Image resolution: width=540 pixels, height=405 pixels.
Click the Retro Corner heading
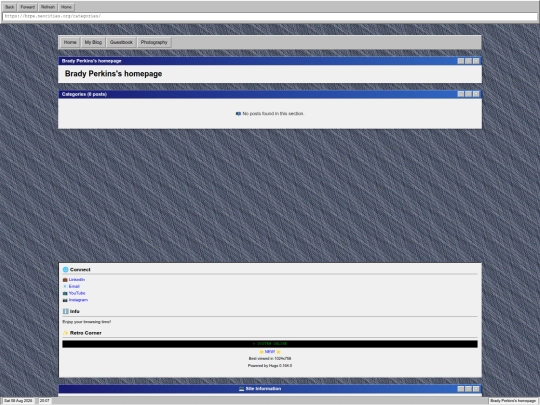pyautogui.click(x=85, y=333)
